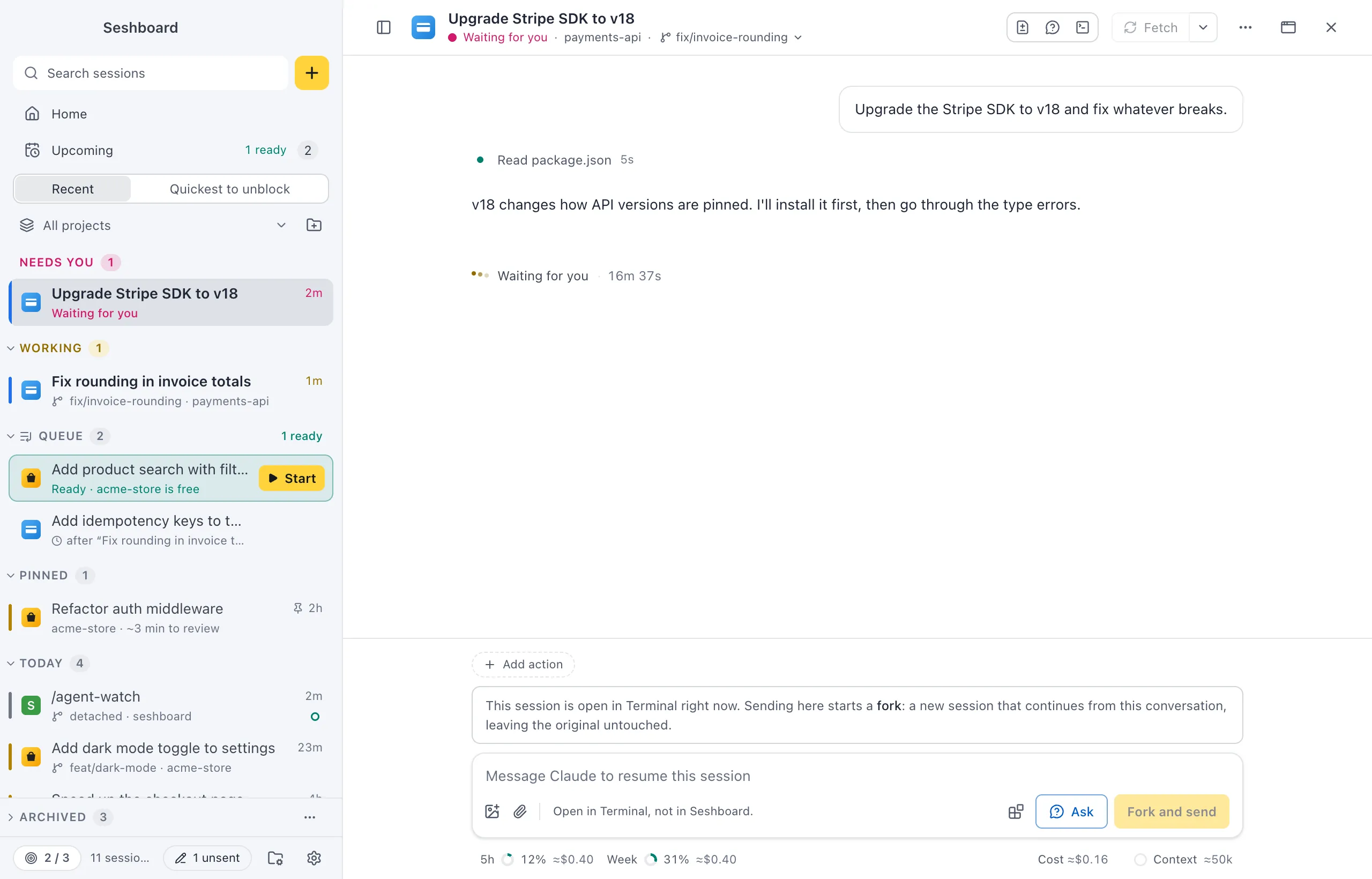Click the Ask button
Image resolution: width=1372 pixels, height=879 pixels.
coord(1071,811)
